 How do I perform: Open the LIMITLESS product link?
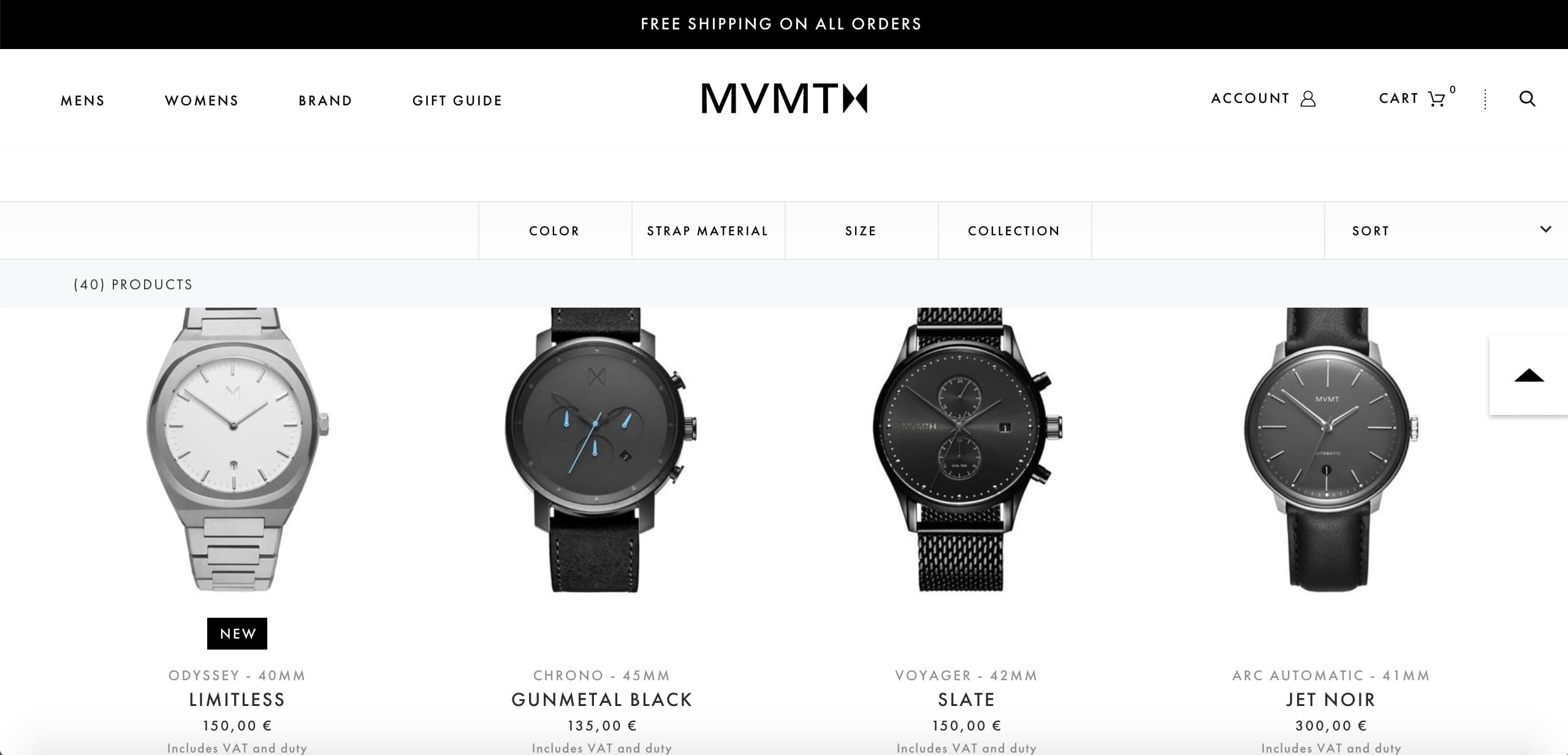237,700
